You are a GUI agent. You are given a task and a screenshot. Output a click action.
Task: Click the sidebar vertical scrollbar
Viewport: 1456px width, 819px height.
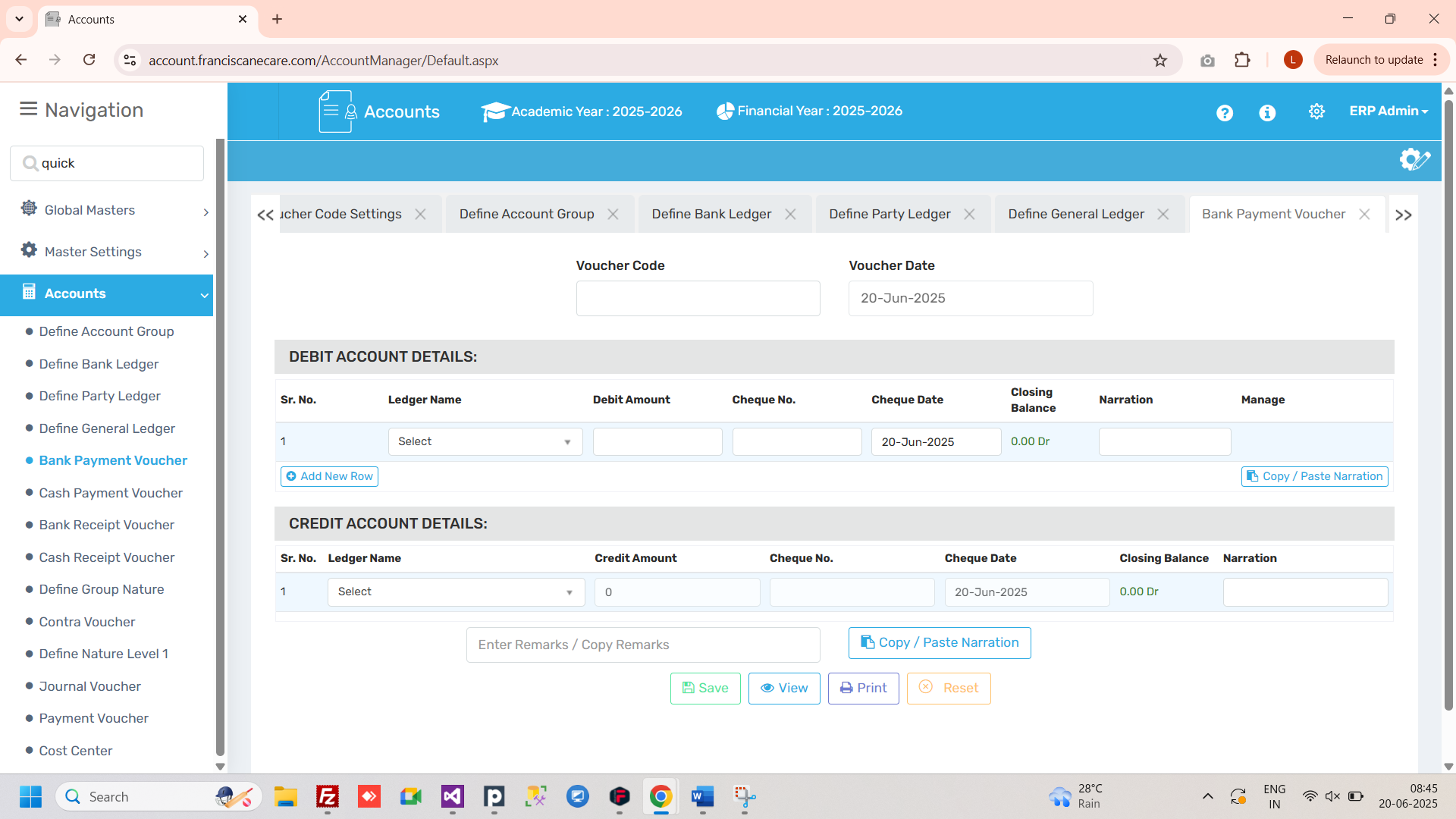click(220, 447)
